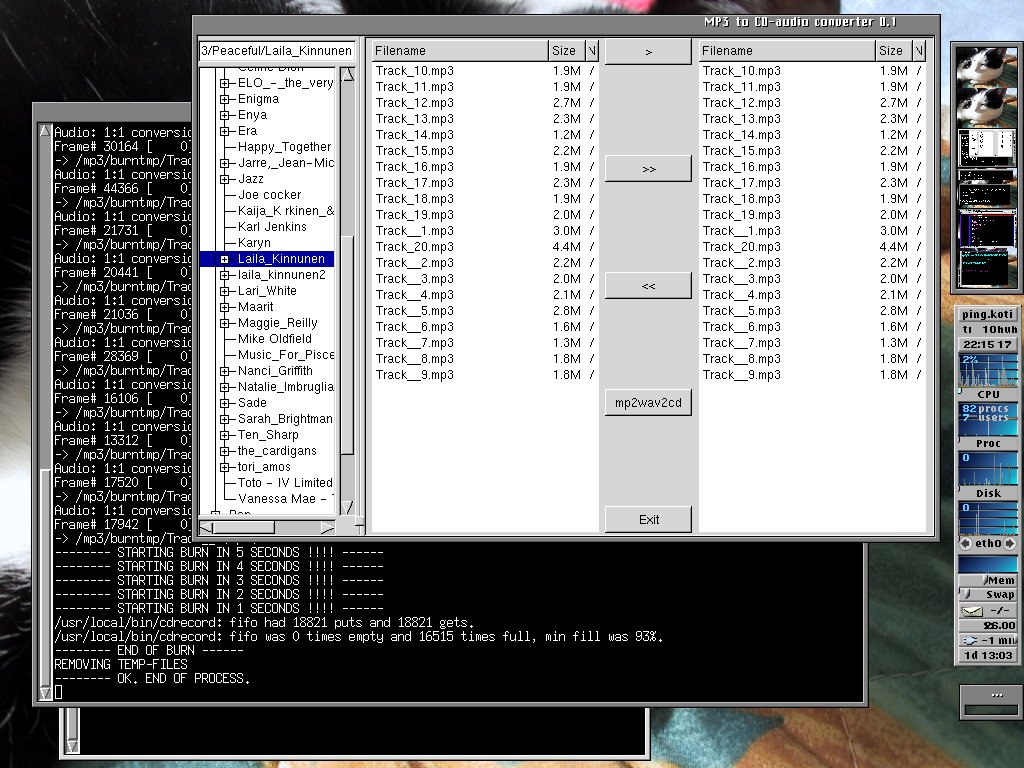Click the mail envelope icon in system monitor
1024x768 pixels.
(x=971, y=611)
